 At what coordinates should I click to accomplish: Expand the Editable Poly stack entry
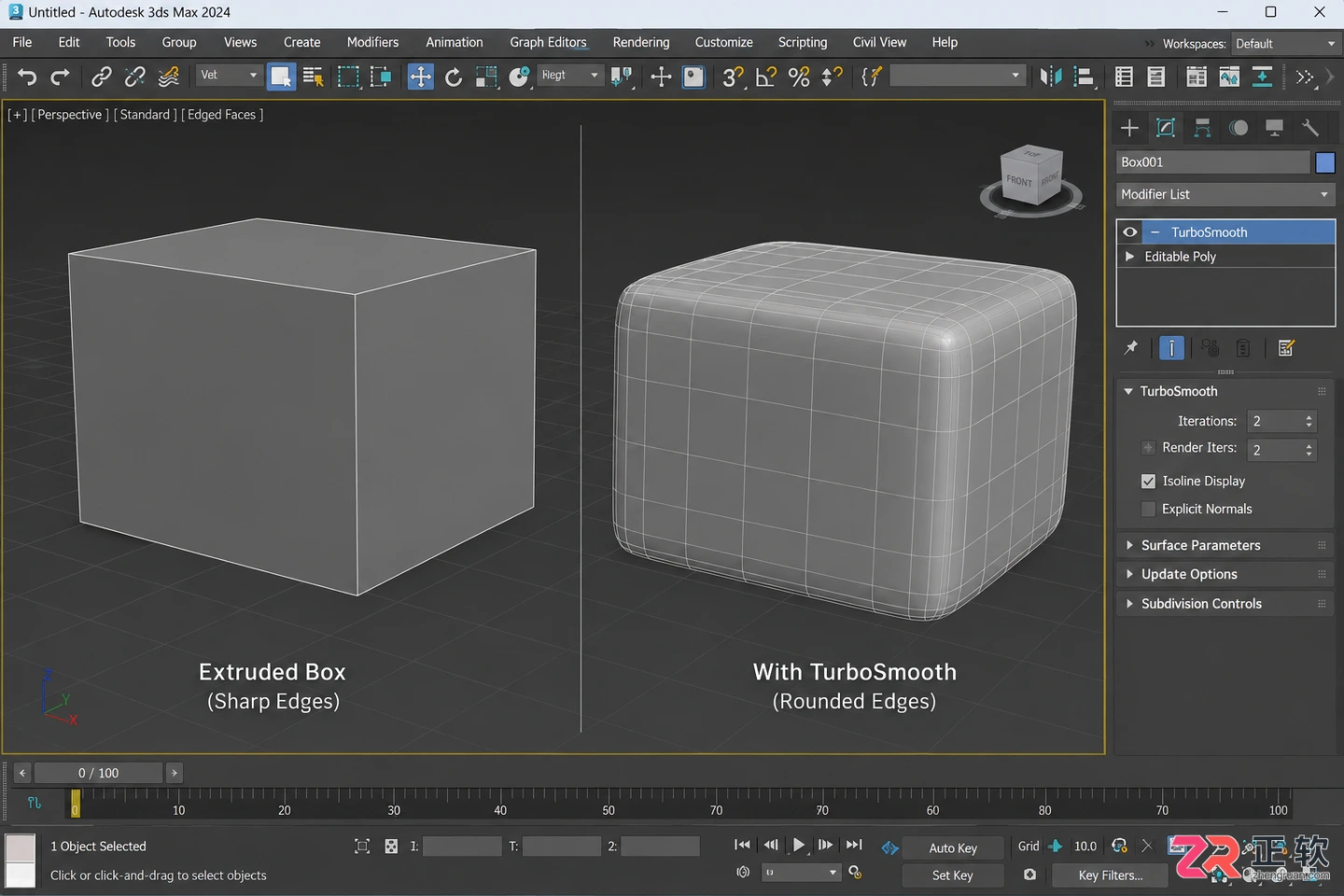pos(1129,257)
